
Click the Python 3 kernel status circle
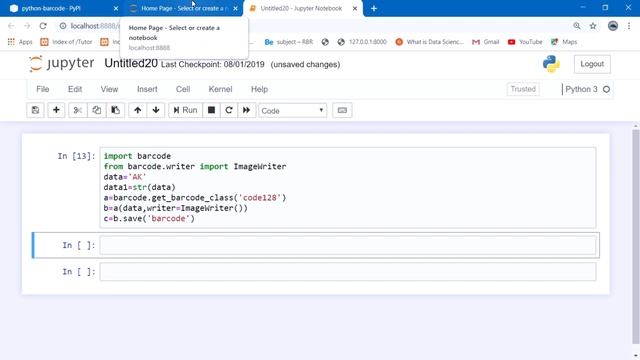(x=607, y=89)
